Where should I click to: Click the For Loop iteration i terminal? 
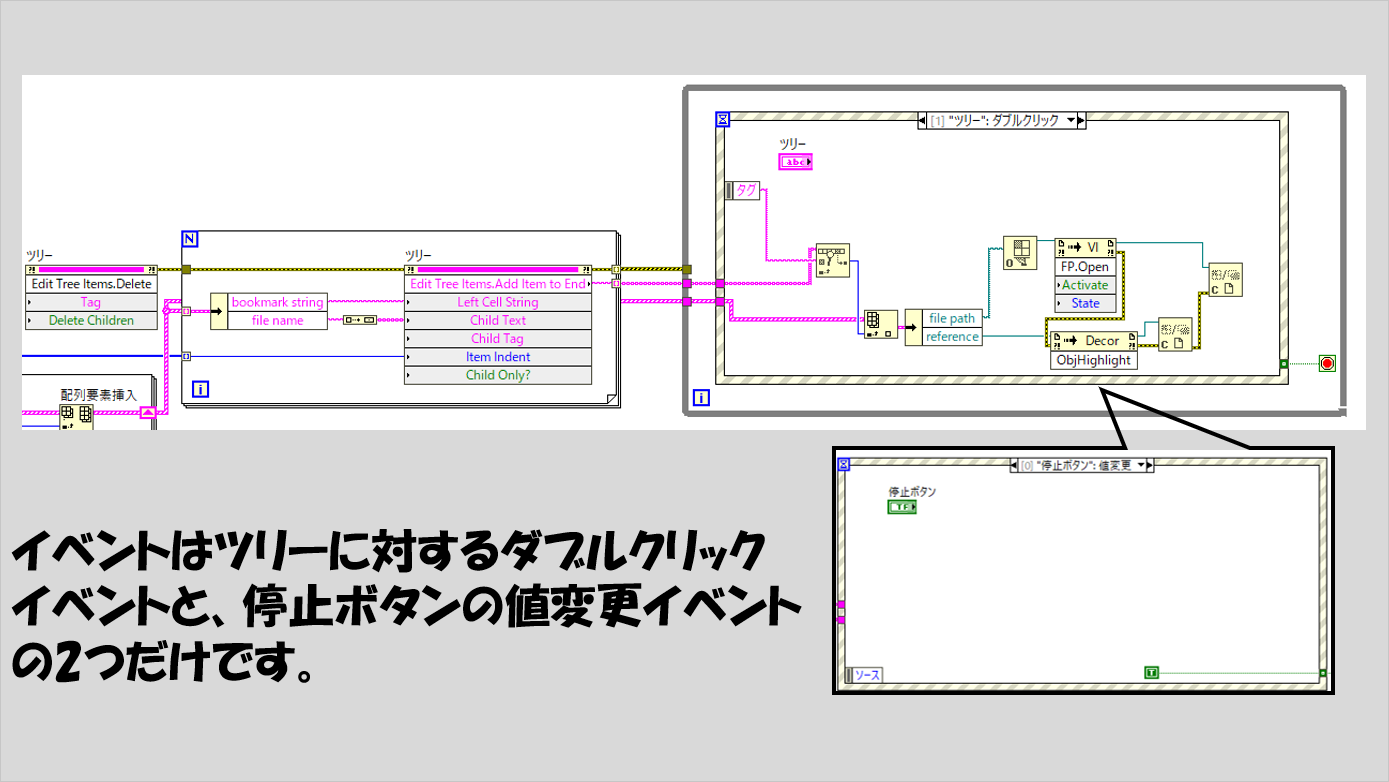click(x=200, y=389)
